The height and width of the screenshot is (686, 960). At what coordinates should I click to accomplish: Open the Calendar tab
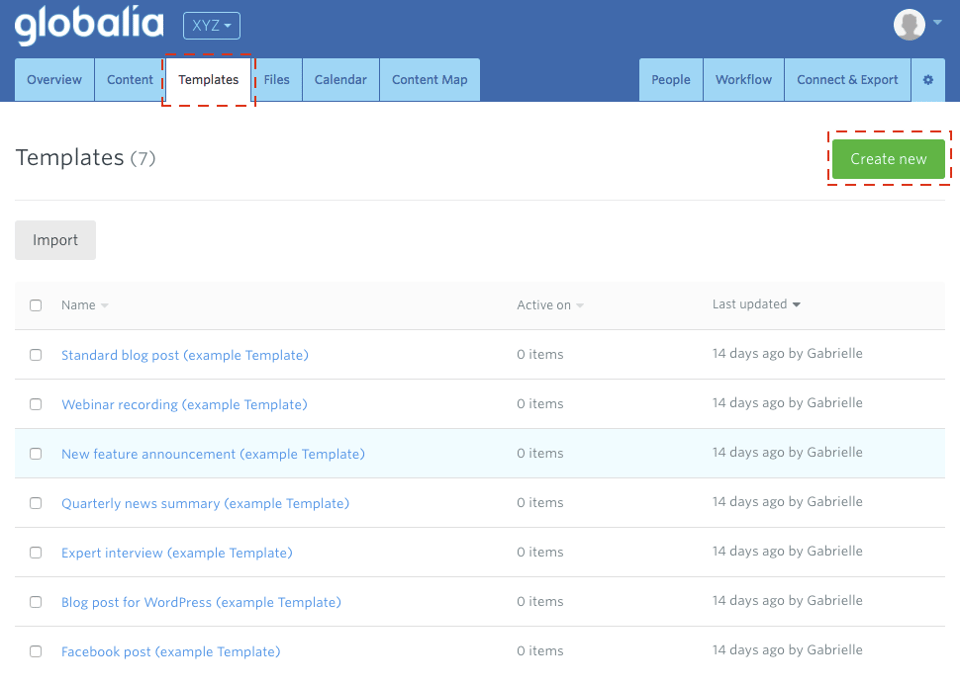click(340, 79)
